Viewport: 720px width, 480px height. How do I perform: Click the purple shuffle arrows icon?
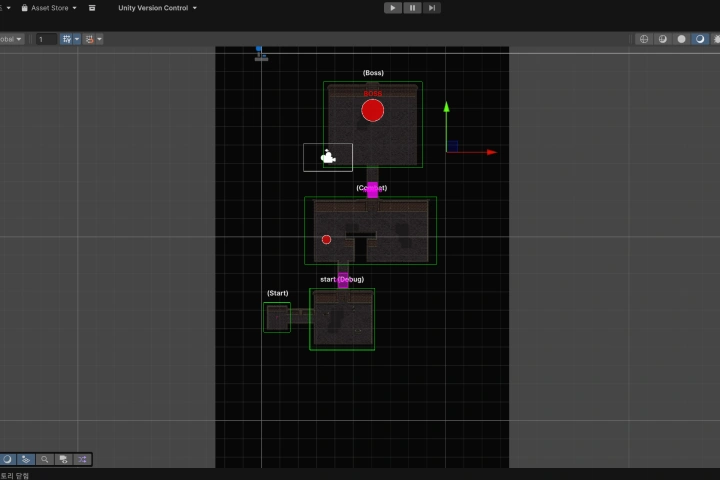coord(82,459)
